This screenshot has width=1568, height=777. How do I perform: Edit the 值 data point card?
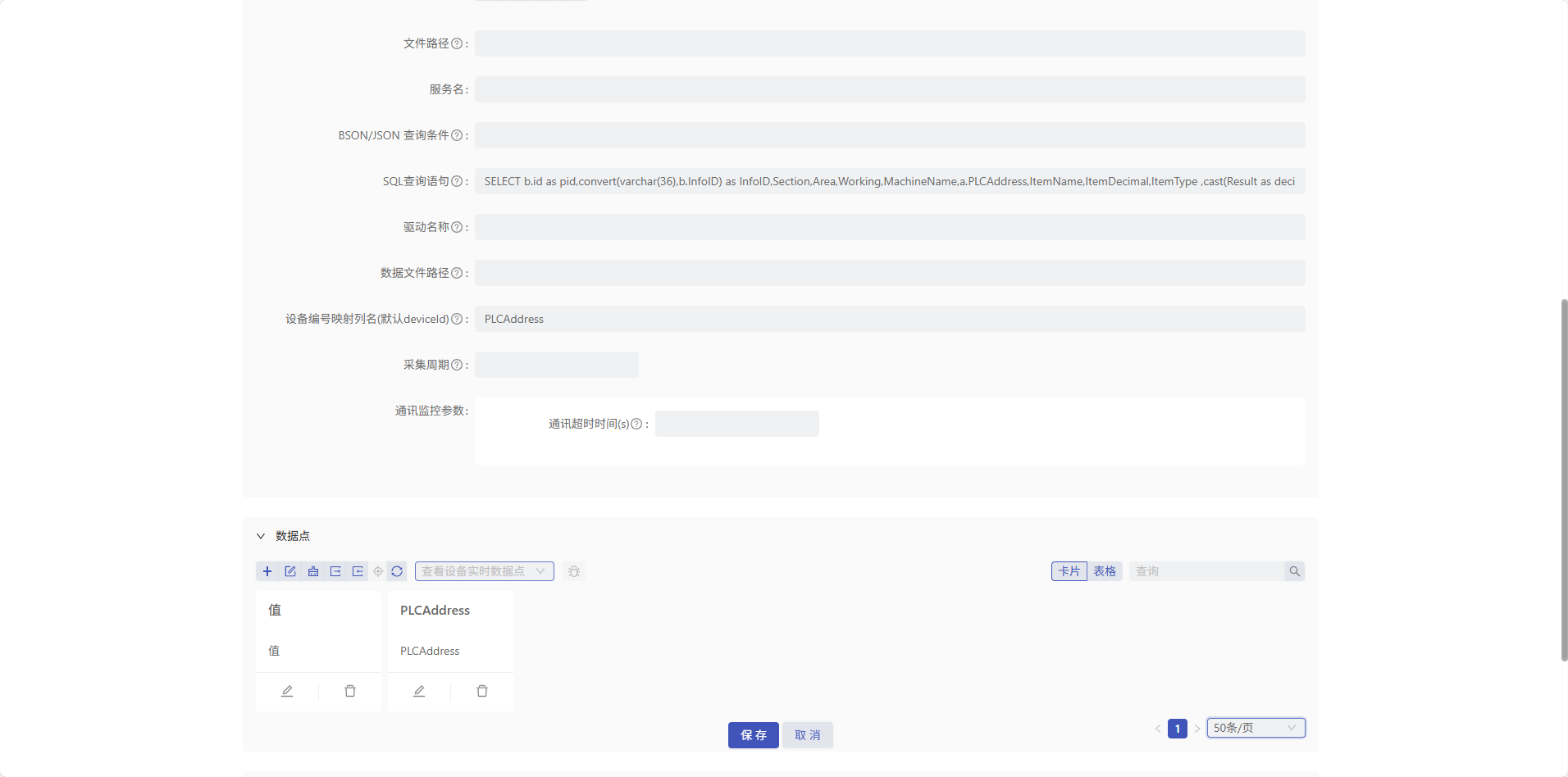point(287,691)
